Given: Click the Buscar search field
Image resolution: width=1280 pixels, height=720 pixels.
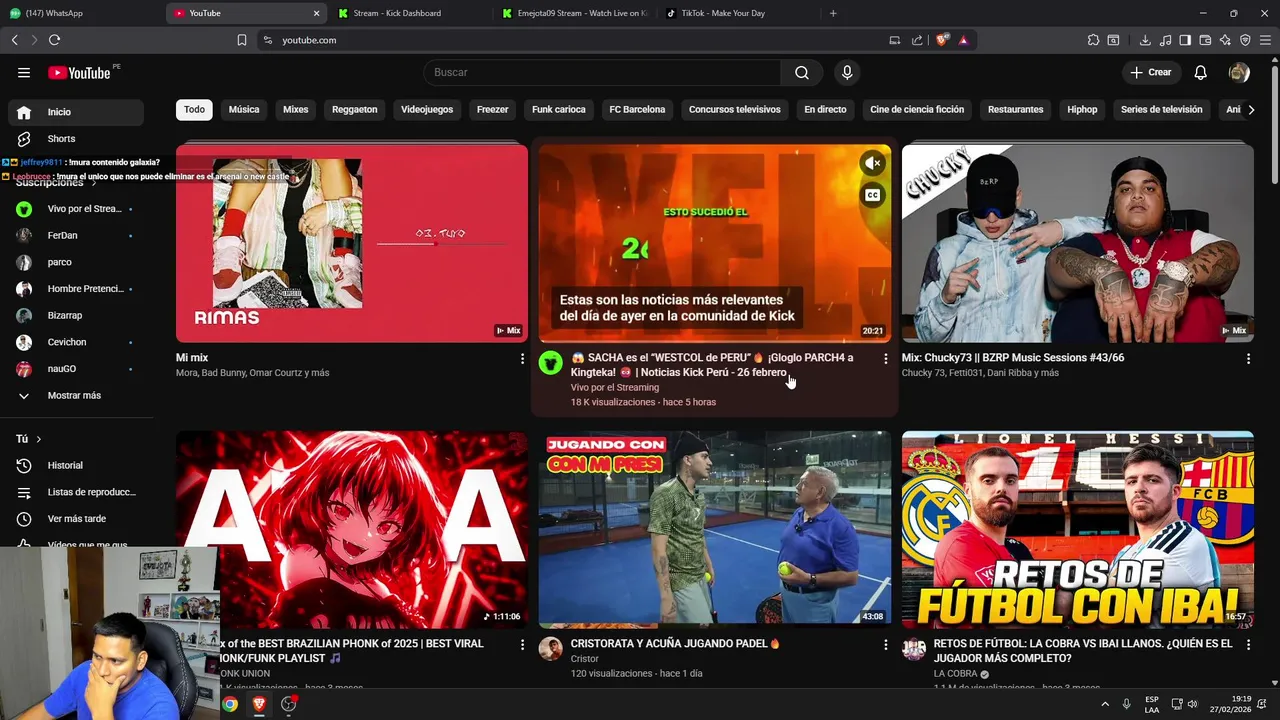Looking at the screenshot, I should (x=602, y=72).
